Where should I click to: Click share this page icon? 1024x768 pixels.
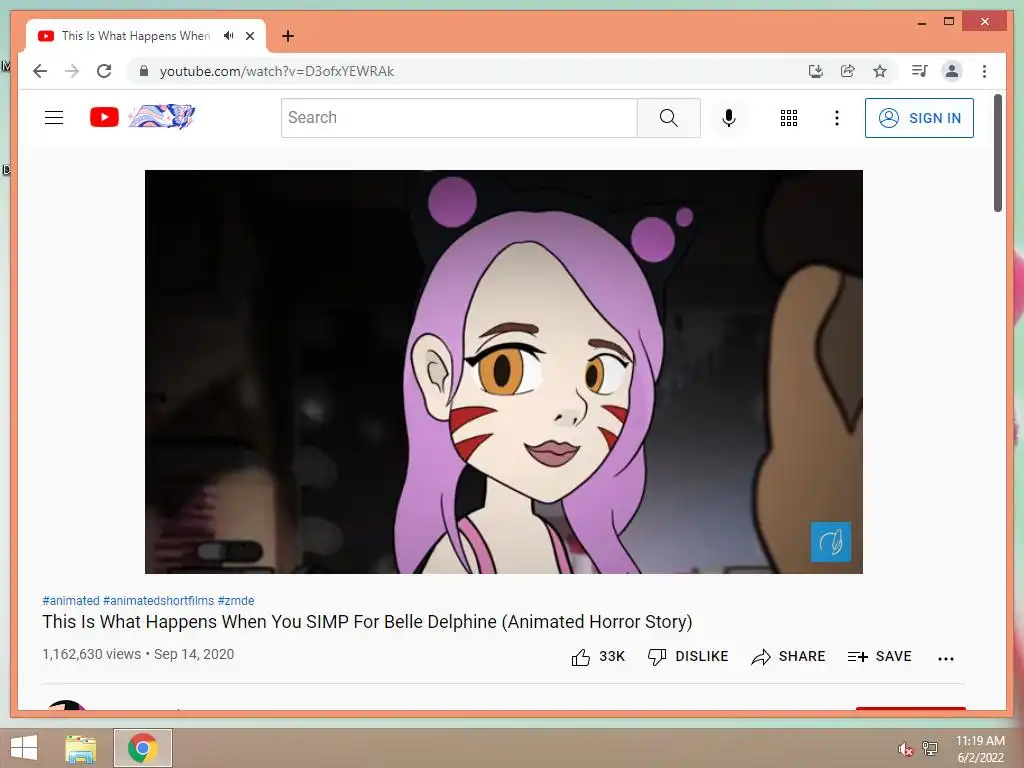[x=848, y=71]
